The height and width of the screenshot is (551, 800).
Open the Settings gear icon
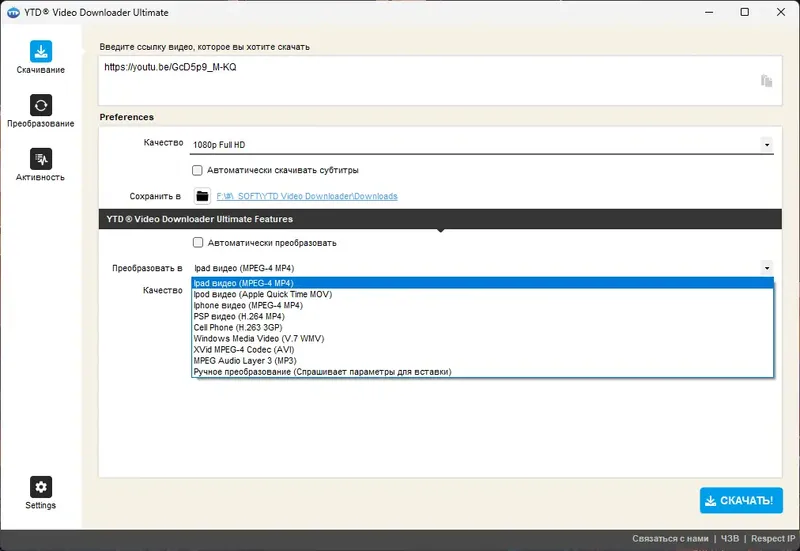point(41,487)
